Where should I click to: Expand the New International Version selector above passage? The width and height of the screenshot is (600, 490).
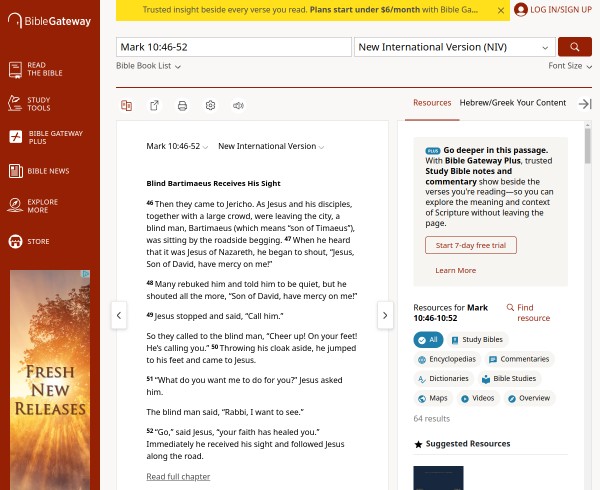click(271, 146)
